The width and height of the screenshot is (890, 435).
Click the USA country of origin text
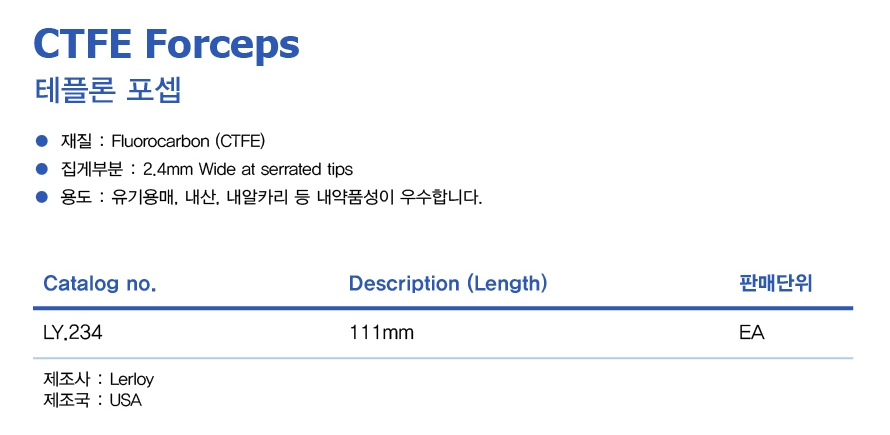[126, 400]
